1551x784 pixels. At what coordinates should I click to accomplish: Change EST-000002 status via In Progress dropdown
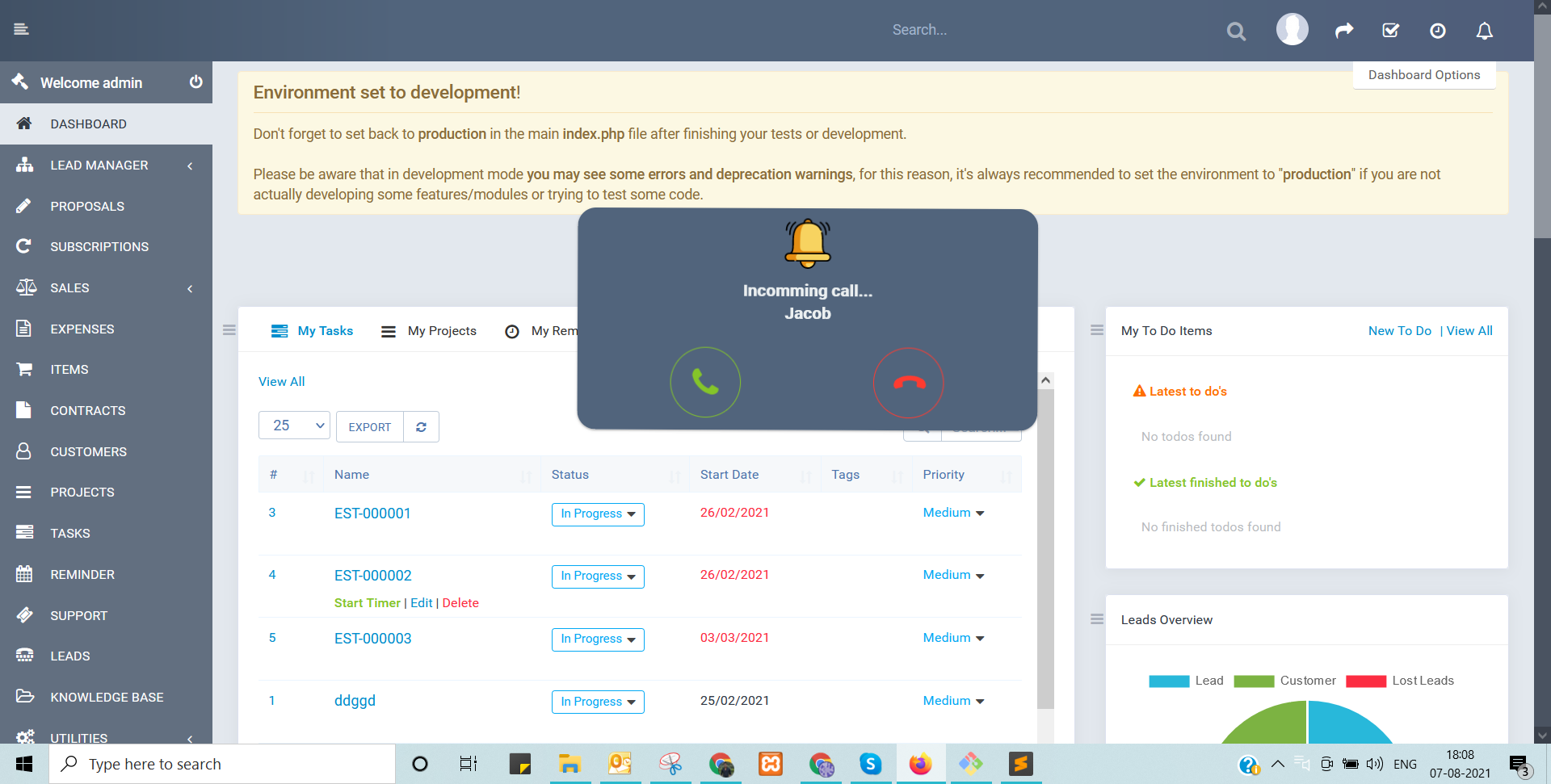coord(597,576)
